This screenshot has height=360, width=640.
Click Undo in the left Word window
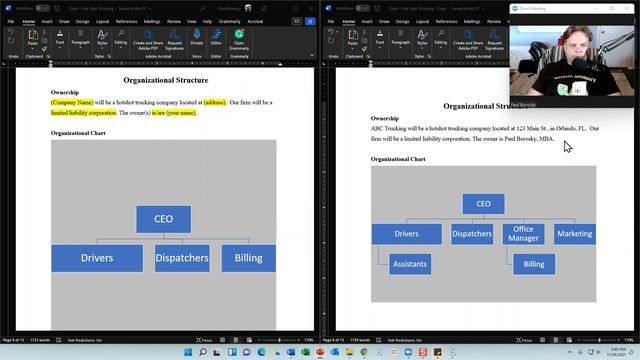tap(11, 32)
